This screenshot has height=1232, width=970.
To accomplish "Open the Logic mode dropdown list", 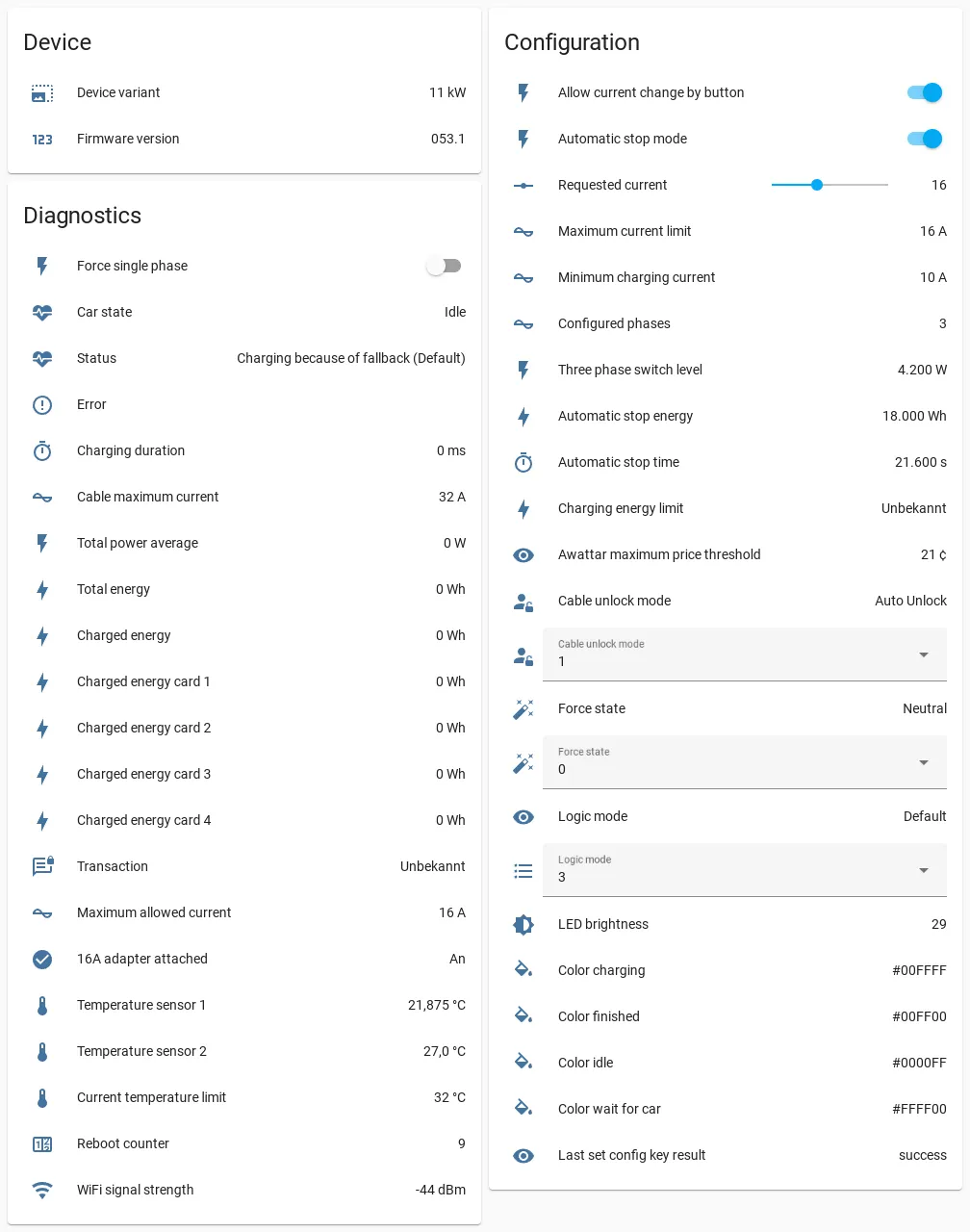I will pyautogui.click(x=745, y=870).
